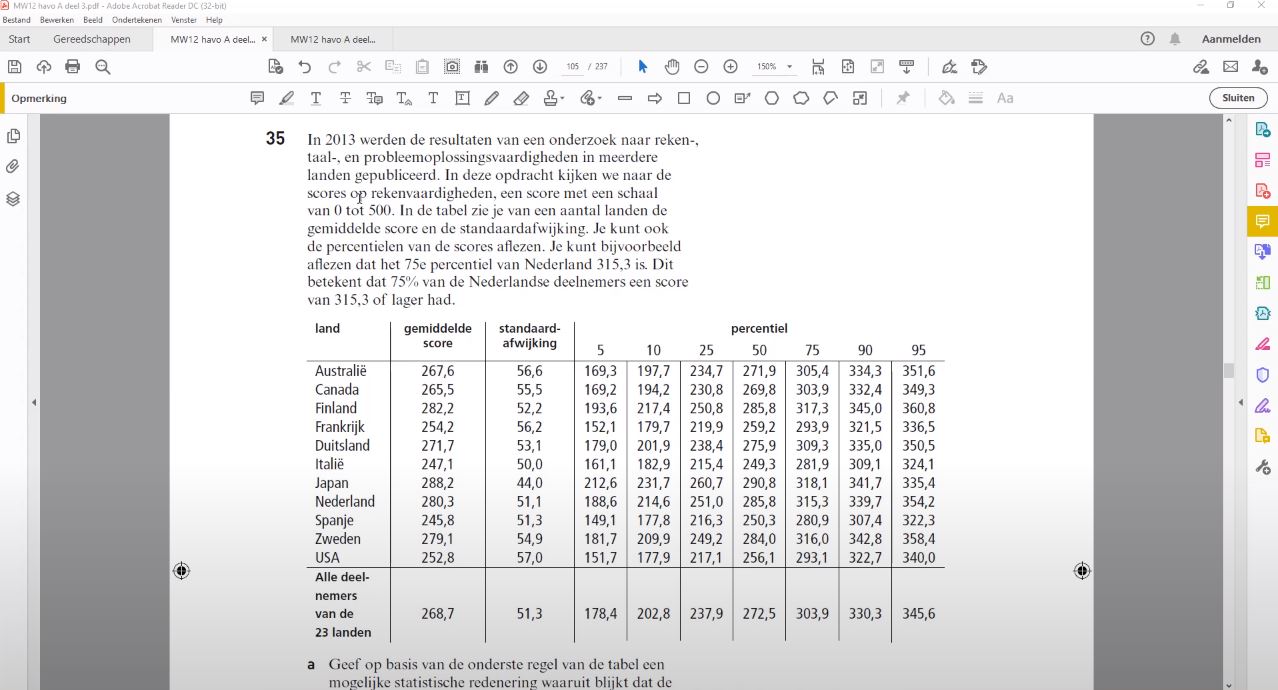Collapse the right tools pane arrow
Image resolution: width=1278 pixels, height=690 pixels.
(1240, 402)
